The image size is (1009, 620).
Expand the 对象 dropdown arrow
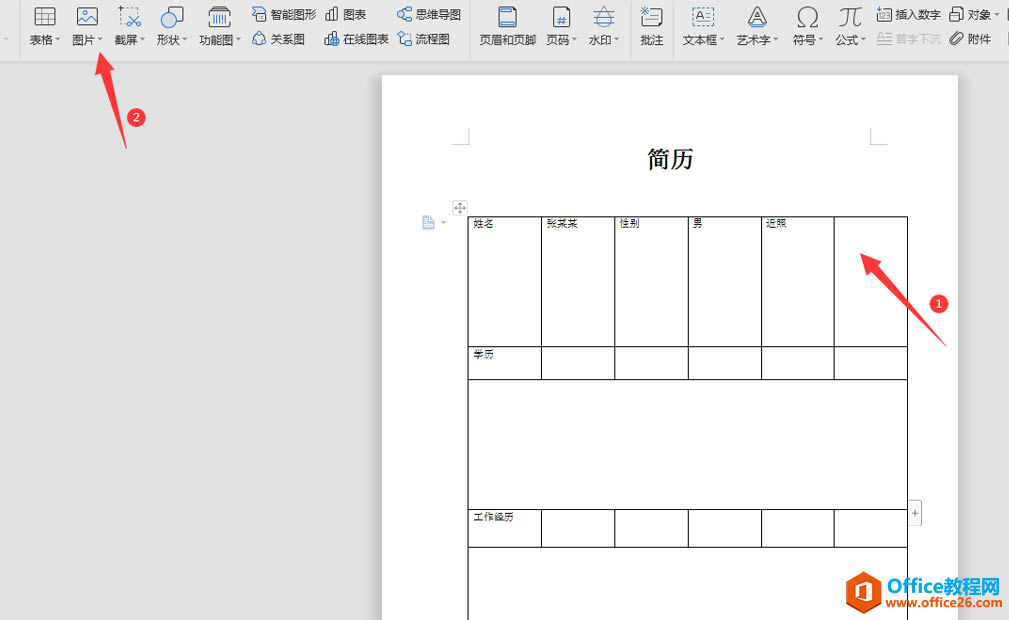pyautogui.click(x=996, y=14)
